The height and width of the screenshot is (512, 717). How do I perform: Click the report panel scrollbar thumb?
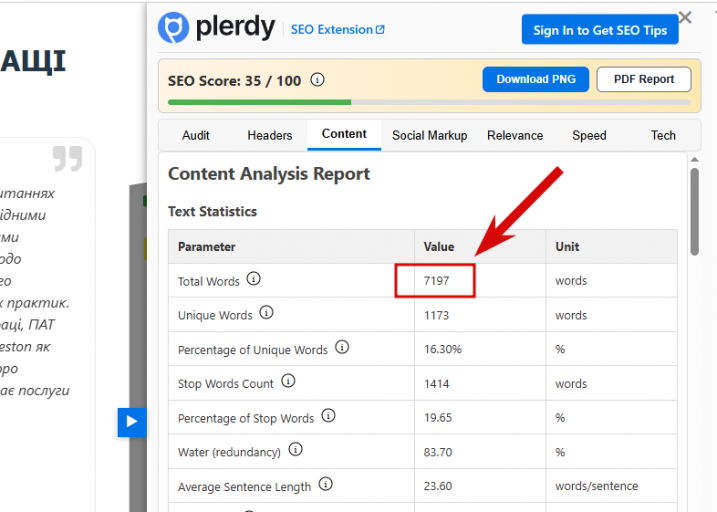[x=695, y=211]
